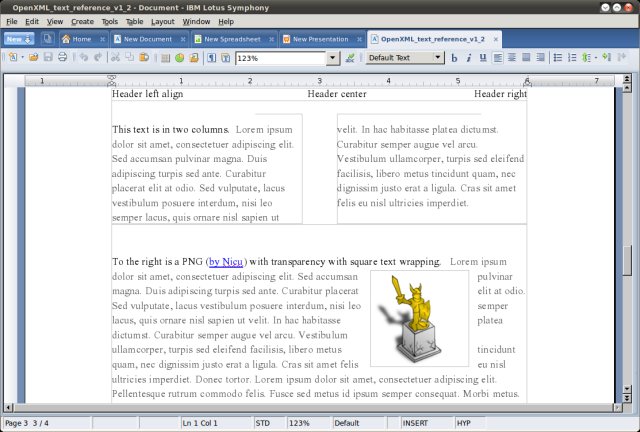Open the New button dropdown
640x432 pixels.
coord(31,39)
